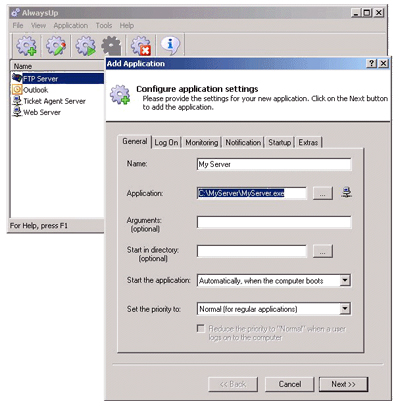Browse for Start in directory with ... button
This screenshot has height=407, width=400.
[x=323, y=251]
